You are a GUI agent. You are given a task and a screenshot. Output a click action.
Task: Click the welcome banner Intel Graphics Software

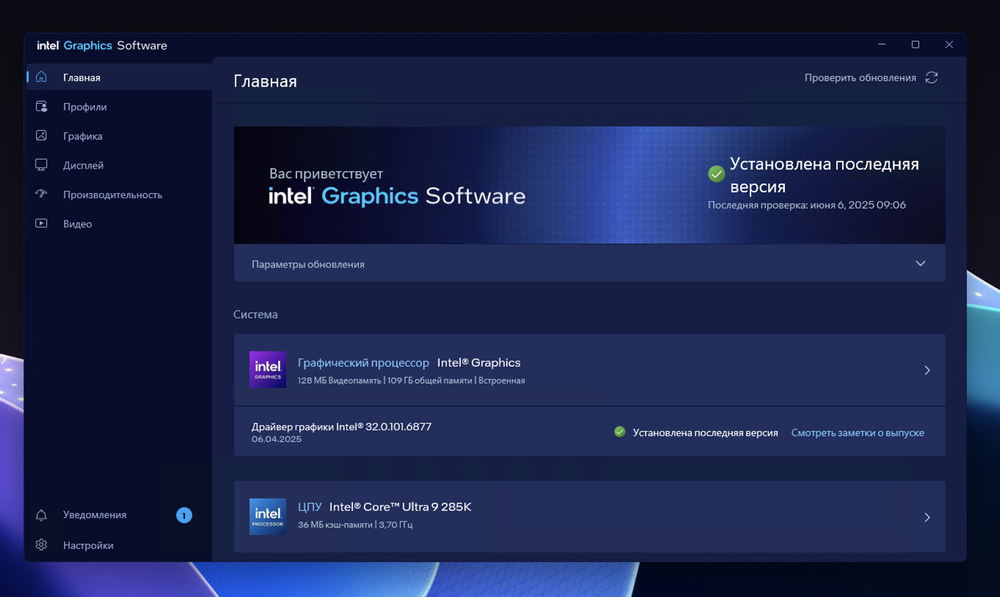[397, 196]
